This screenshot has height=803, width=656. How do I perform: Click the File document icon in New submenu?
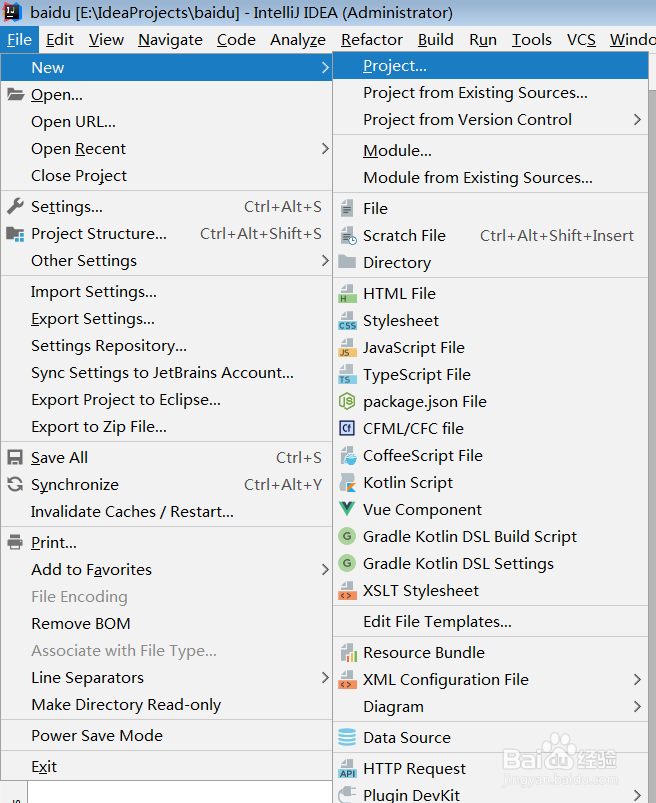coord(347,208)
